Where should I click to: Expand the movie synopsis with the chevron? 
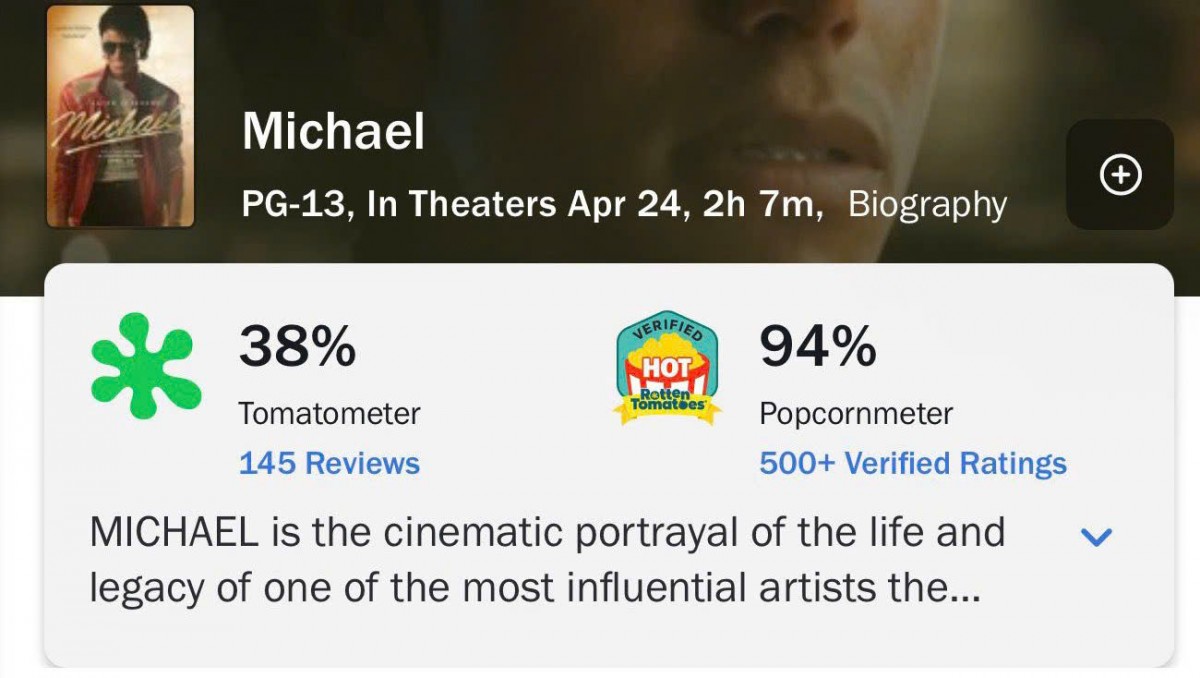click(x=1097, y=537)
